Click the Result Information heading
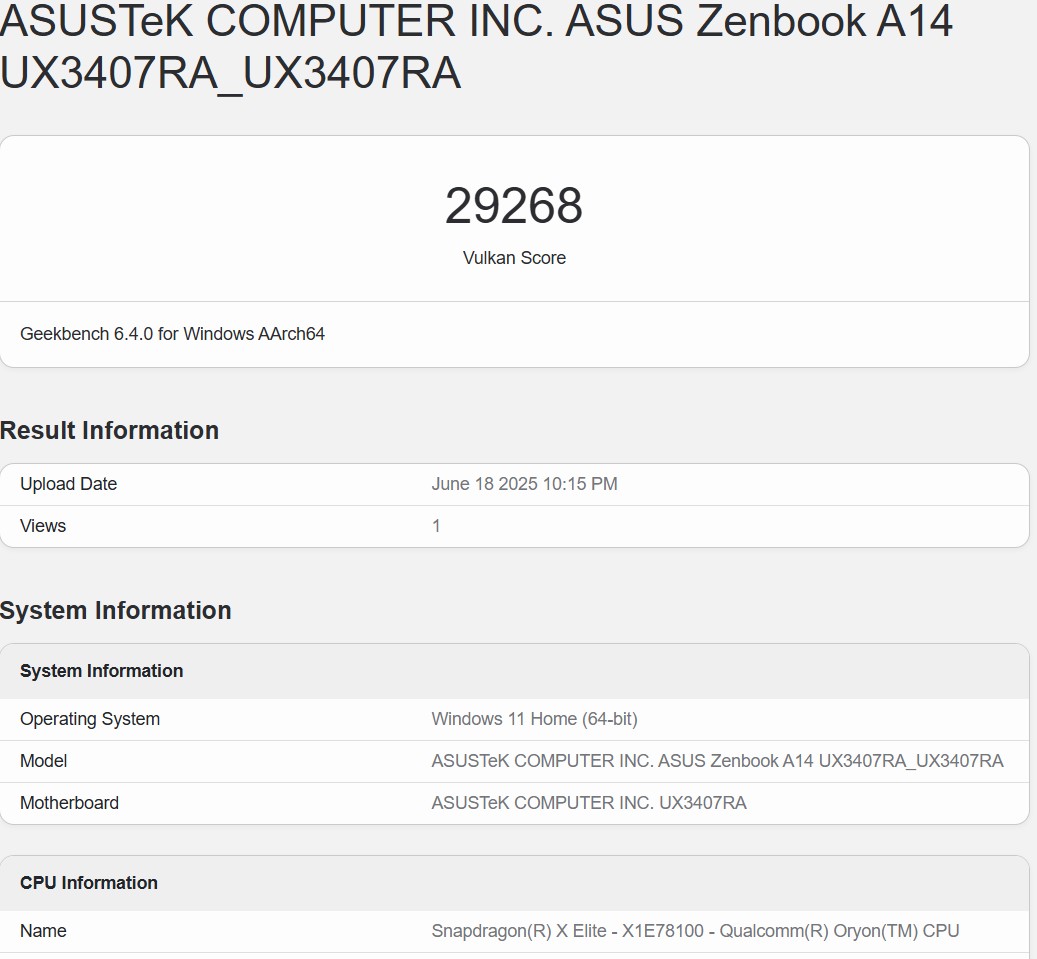 (x=109, y=430)
